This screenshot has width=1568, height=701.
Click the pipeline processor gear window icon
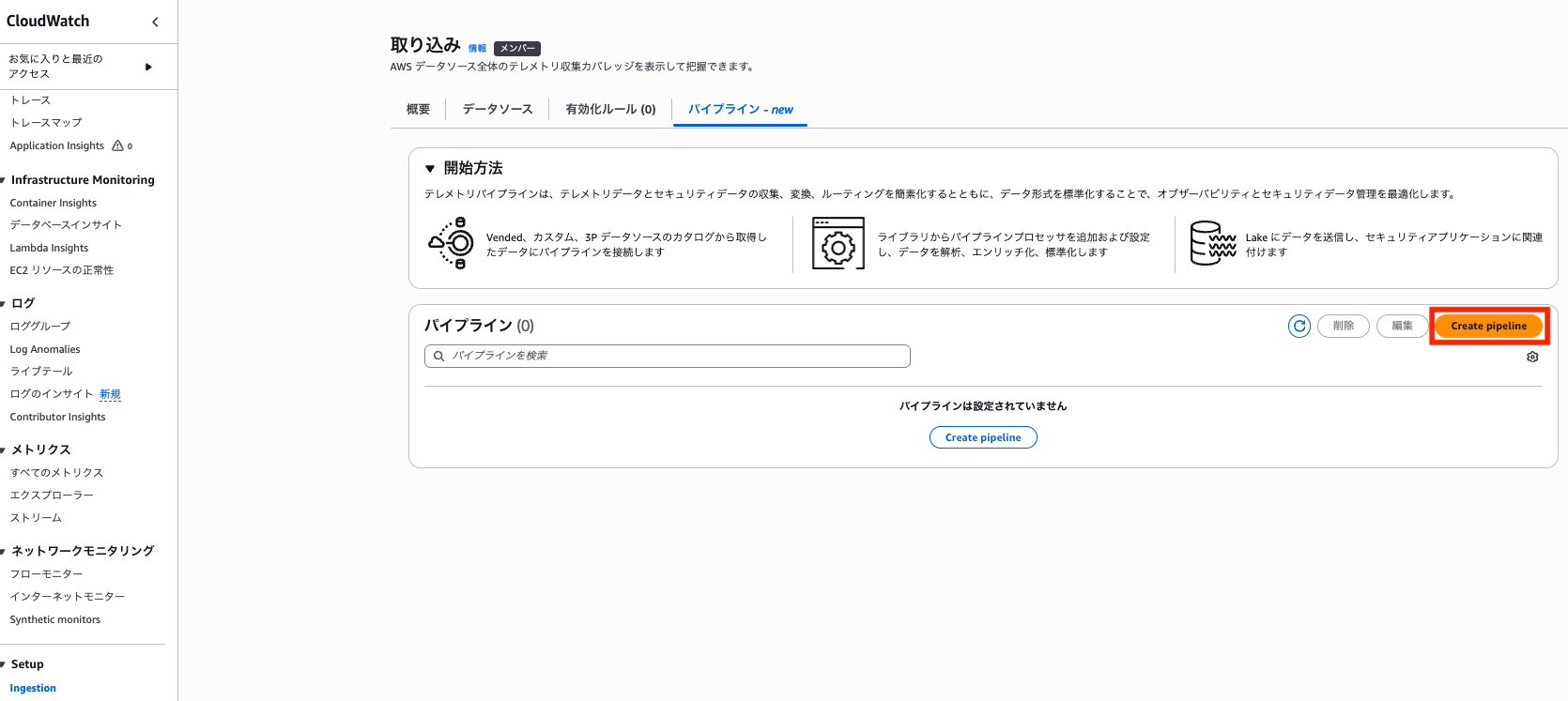(x=838, y=244)
